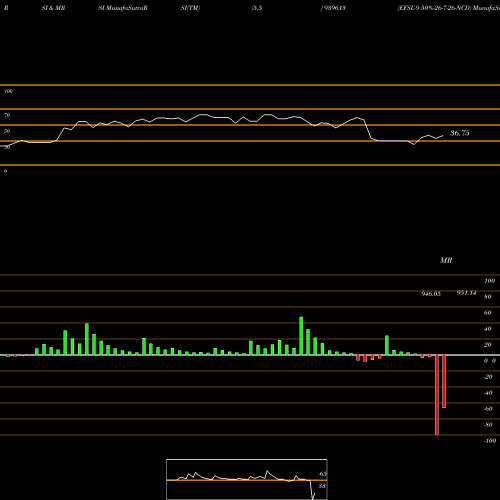The height and width of the screenshot is (500, 500).
Task: Click the shorter red bar reaching -60
Action: 444,381
